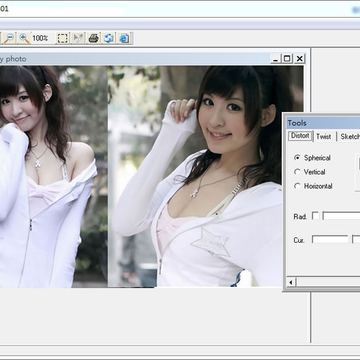The image size is (360, 360).
Task: Click the blue refresh arrows icon
Action: click(x=109, y=38)
